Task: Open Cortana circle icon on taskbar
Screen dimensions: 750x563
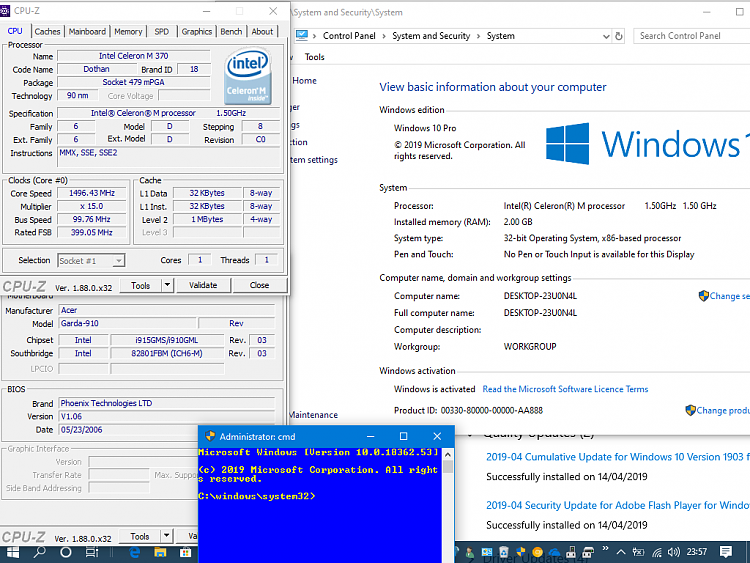Action: (x=66, y=552)
